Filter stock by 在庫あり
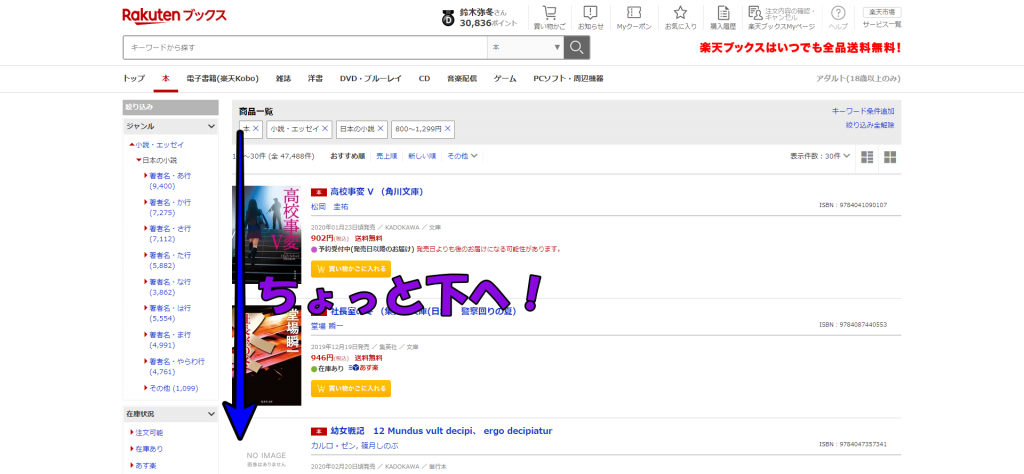The image size is (1024, 474). 147,449
